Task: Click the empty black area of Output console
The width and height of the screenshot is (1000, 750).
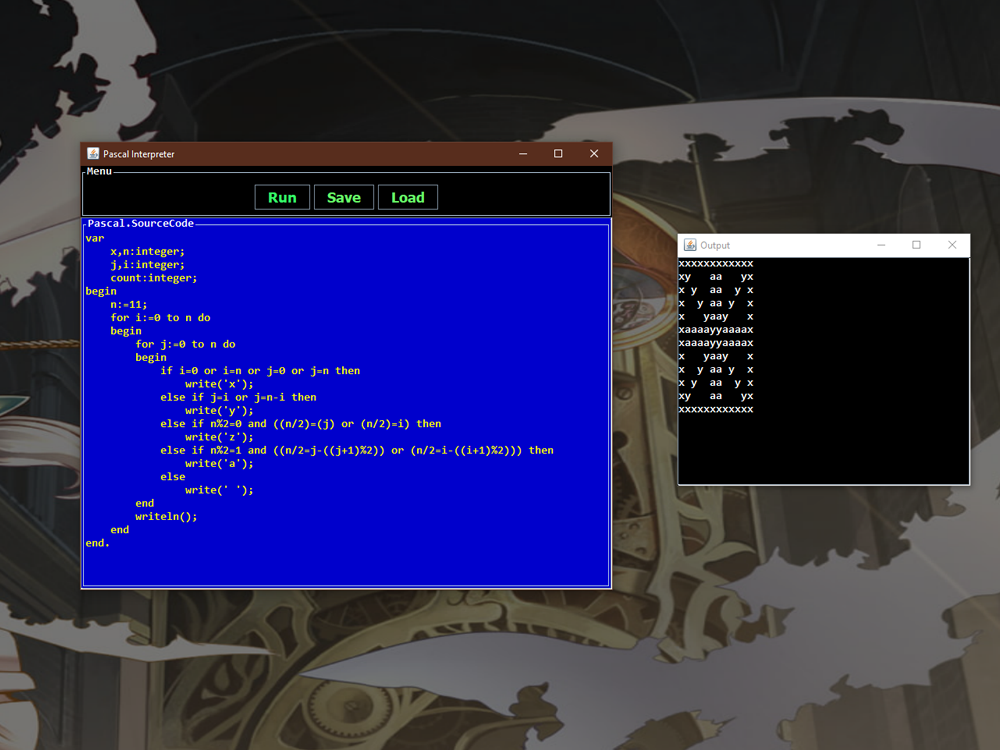Action: tap(823, 450)
